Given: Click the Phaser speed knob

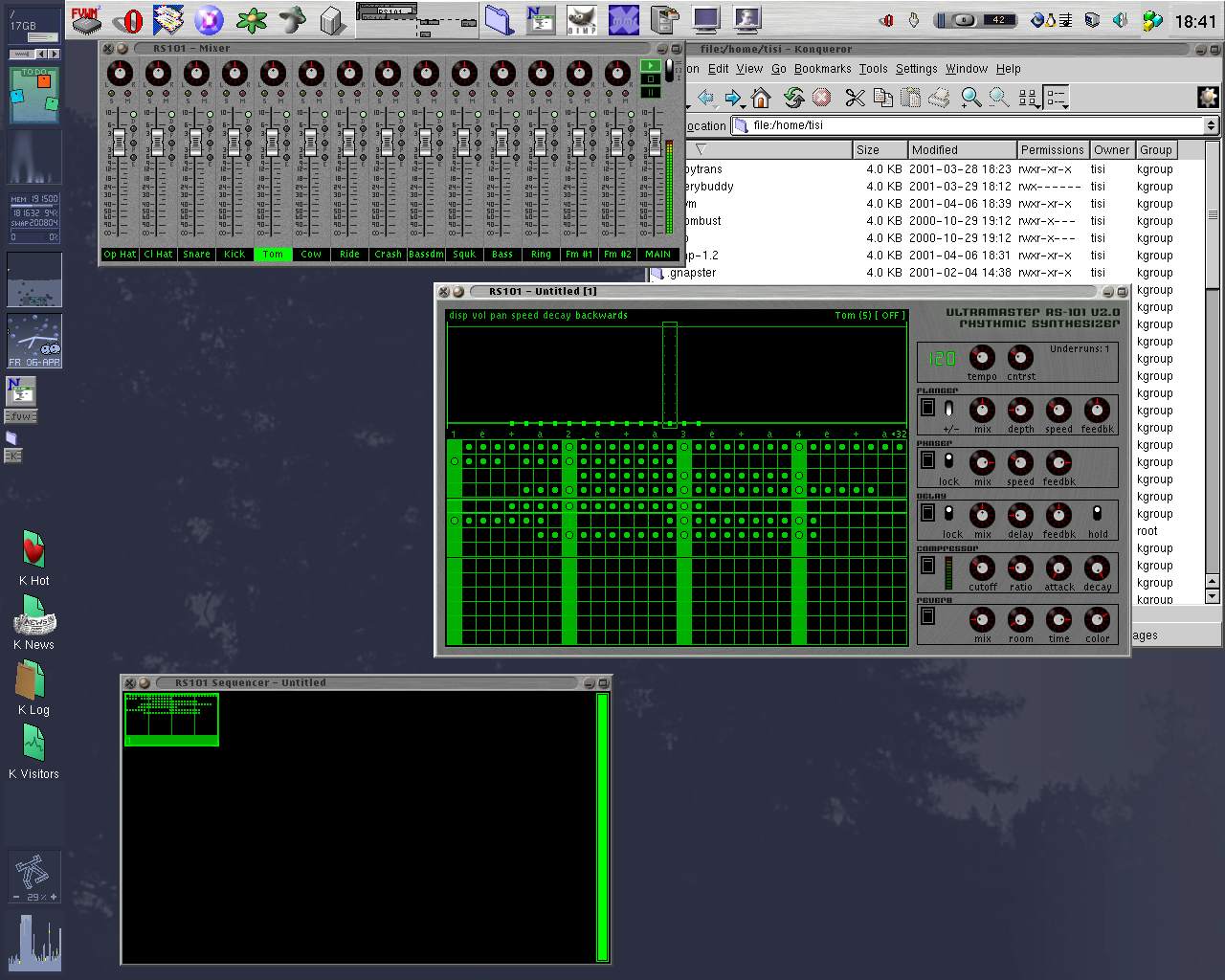Looking at the screenshot, I should pyautogui.click(x=1020, y=463).
